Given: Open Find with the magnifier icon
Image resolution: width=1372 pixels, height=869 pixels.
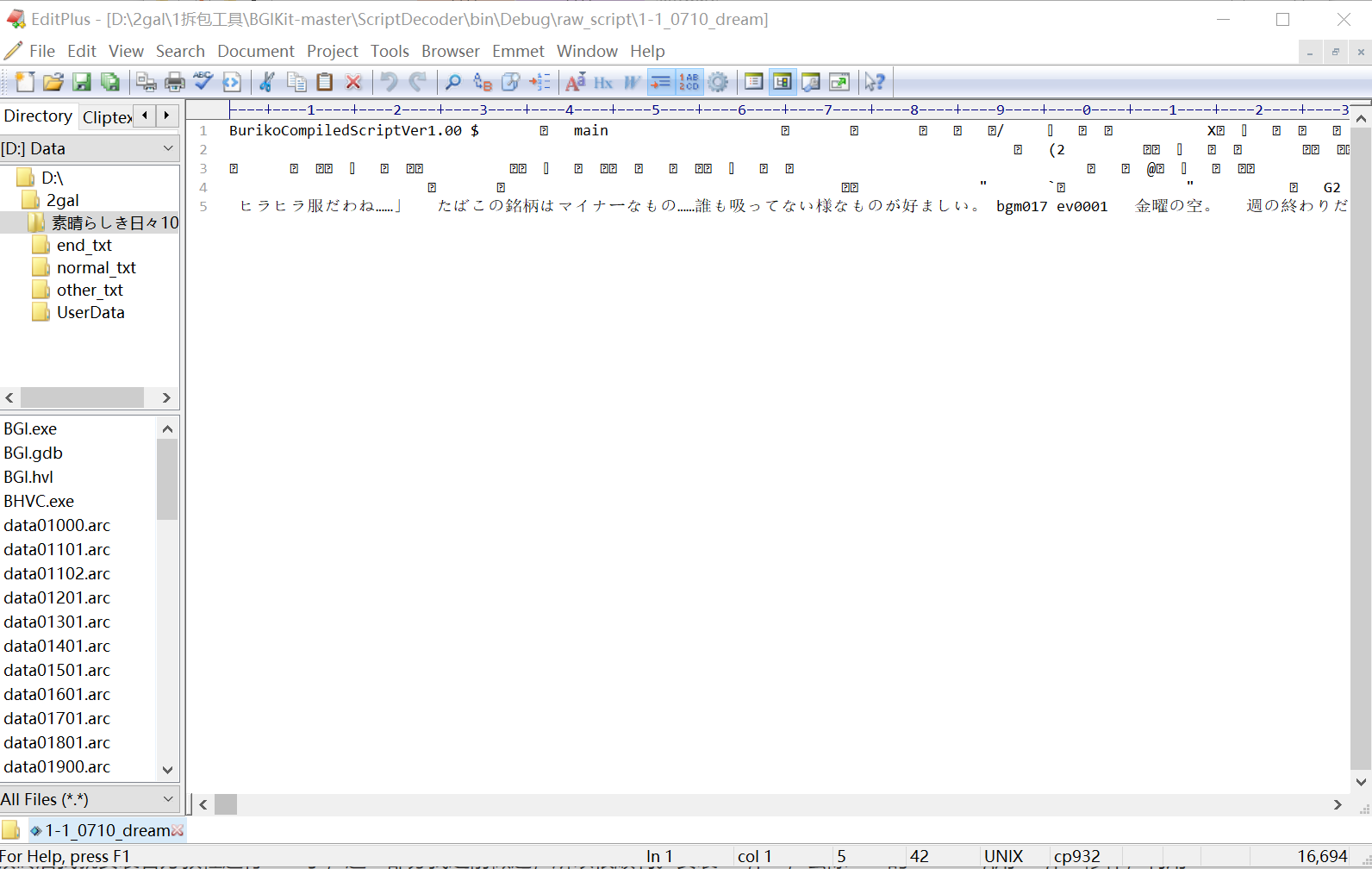Looking at the screenshot, I should (x=452, y=82).
